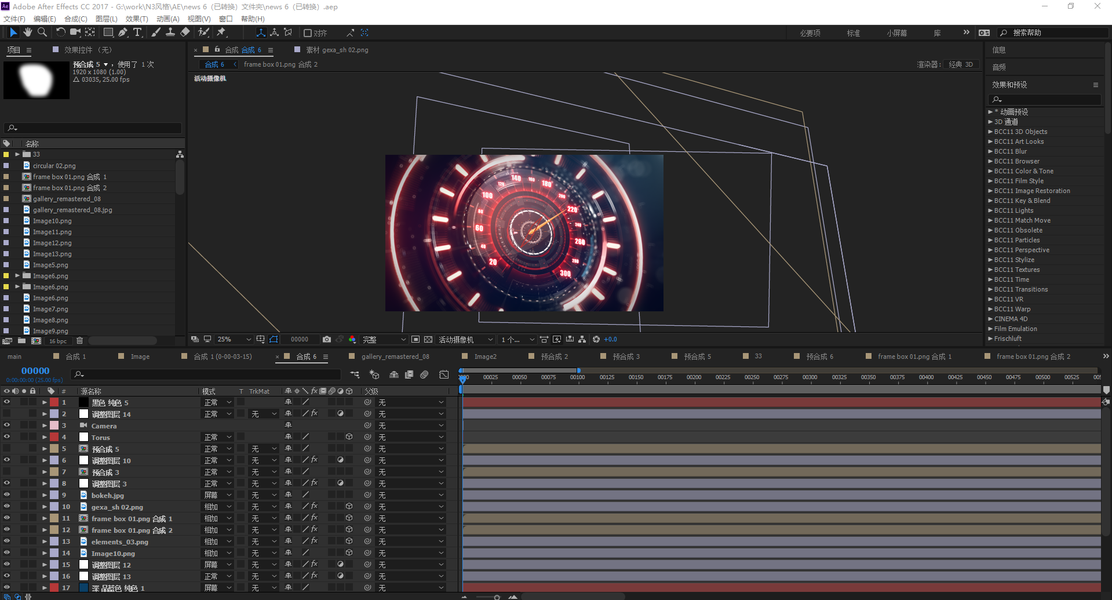
Task: Click the current time indicator playhead
Action: point(463,379)
